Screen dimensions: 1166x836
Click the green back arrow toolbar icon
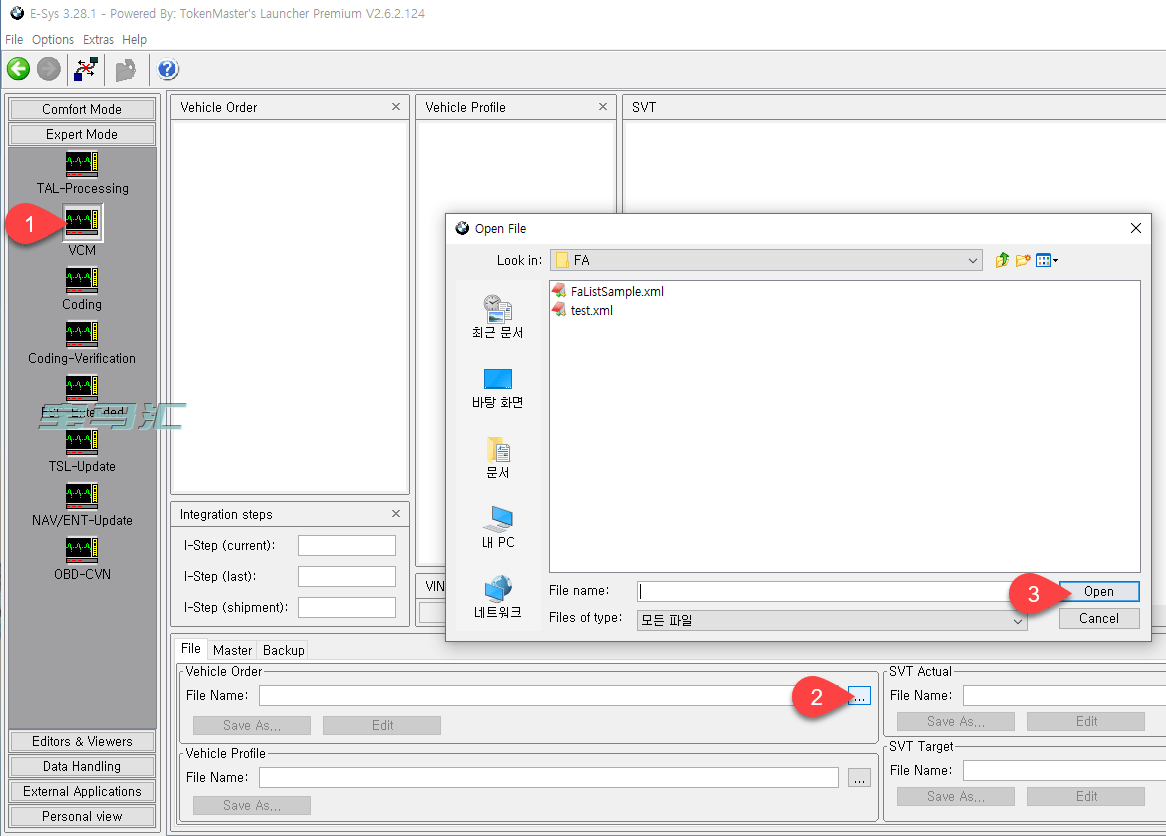point(19,69)
